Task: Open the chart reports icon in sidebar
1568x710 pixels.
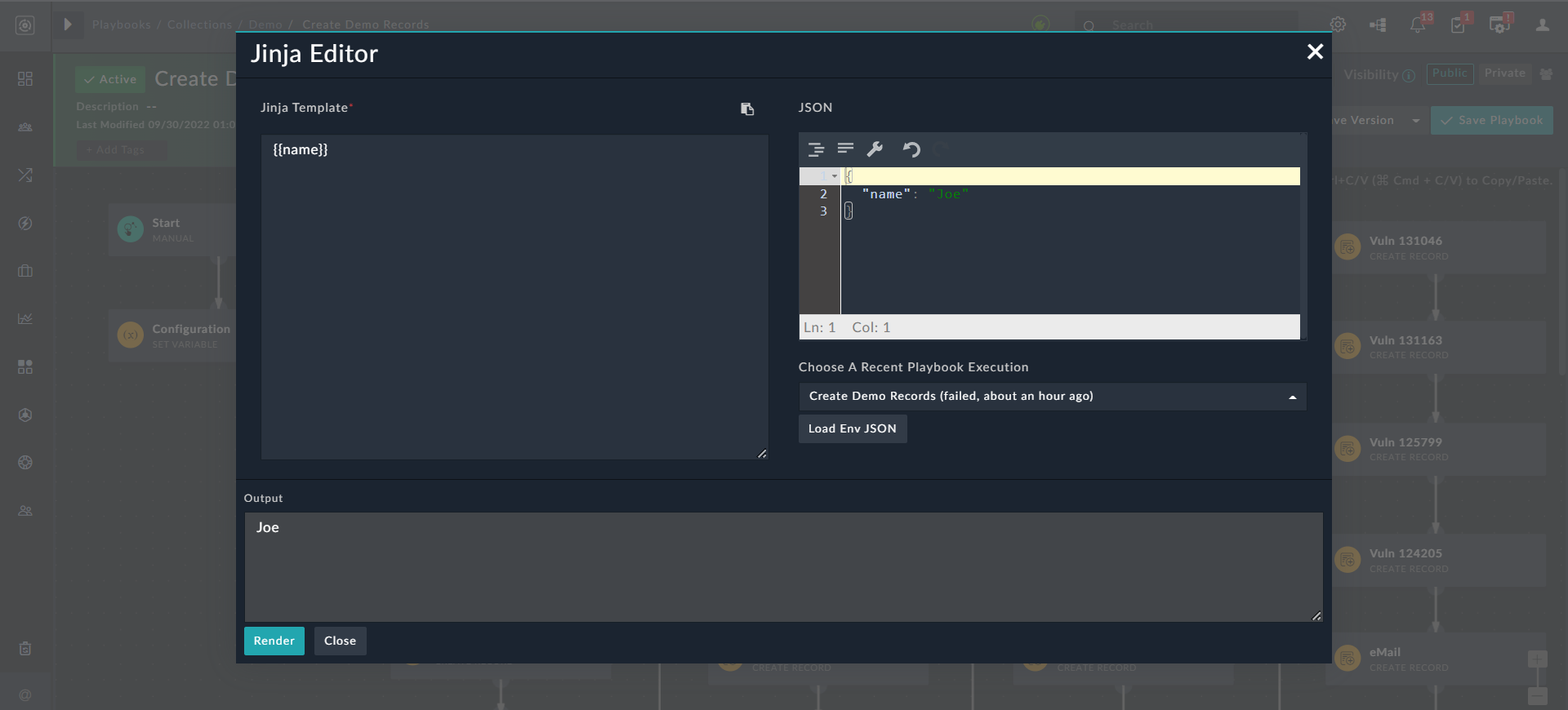Action: [x=25, y=318]
